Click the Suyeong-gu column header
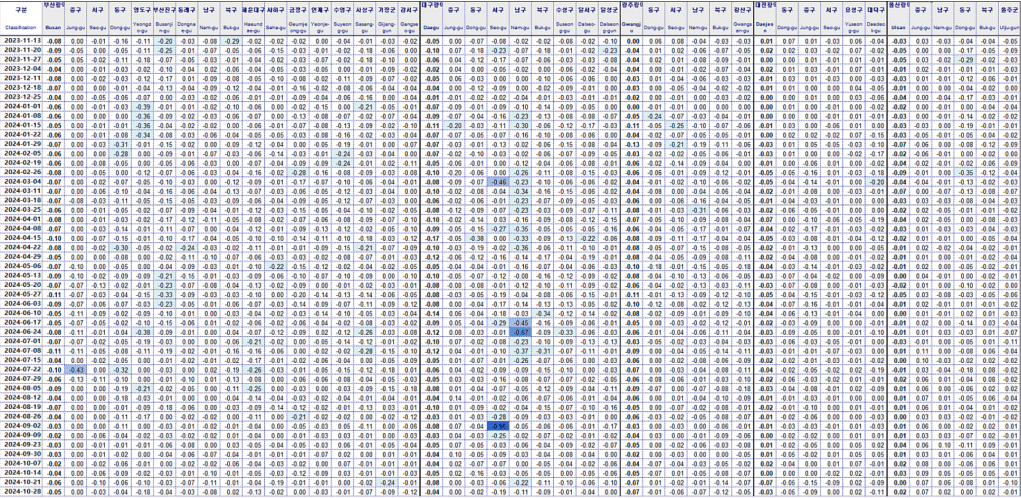The image size is (1021, 498). coord(341,20)
